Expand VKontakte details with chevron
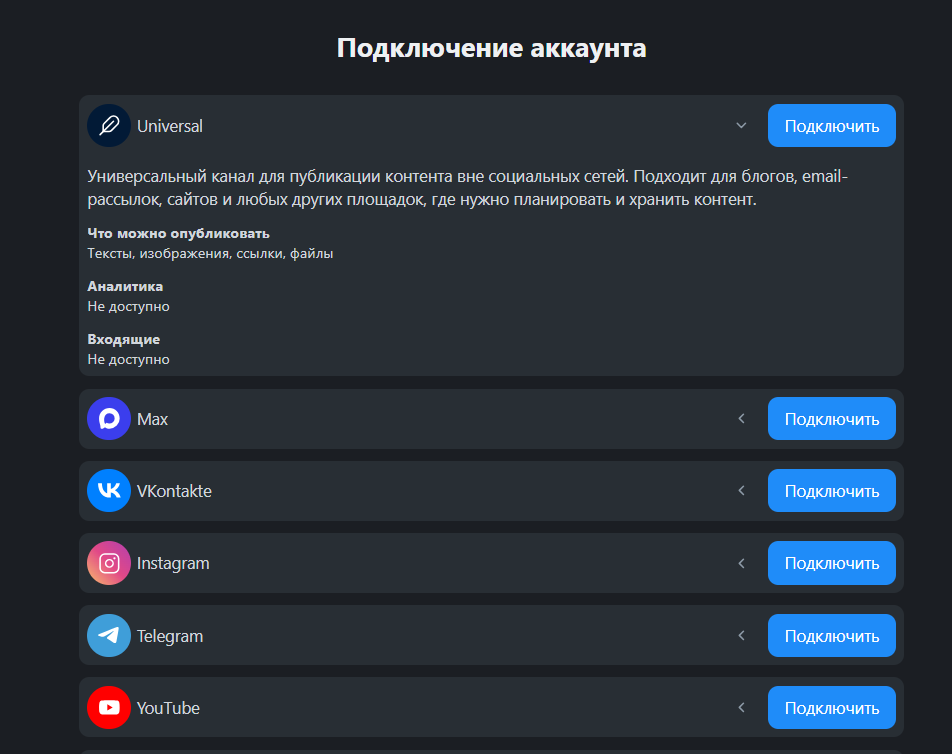Viewport: 952px width, 754px height. [x=741, y=491]
